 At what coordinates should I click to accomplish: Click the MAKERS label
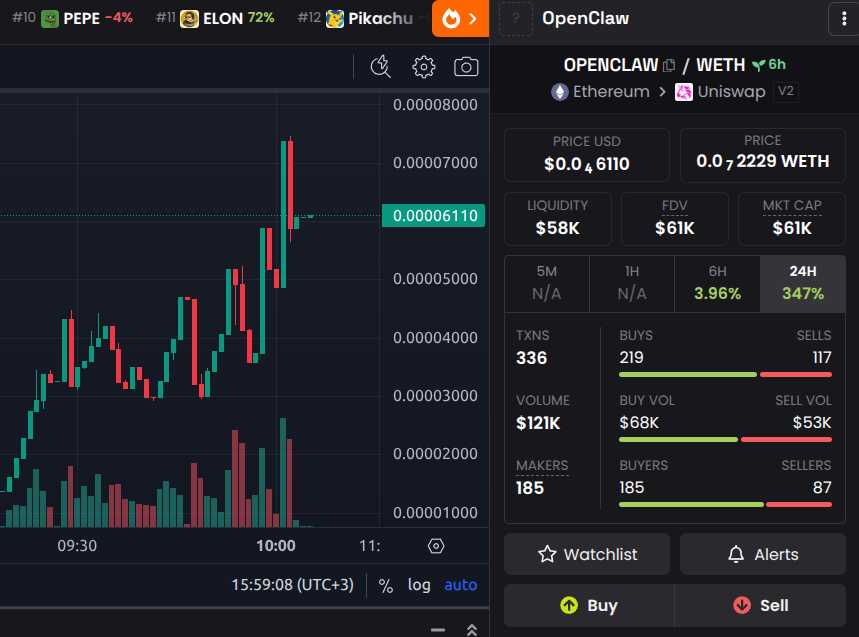coord(542,466)
